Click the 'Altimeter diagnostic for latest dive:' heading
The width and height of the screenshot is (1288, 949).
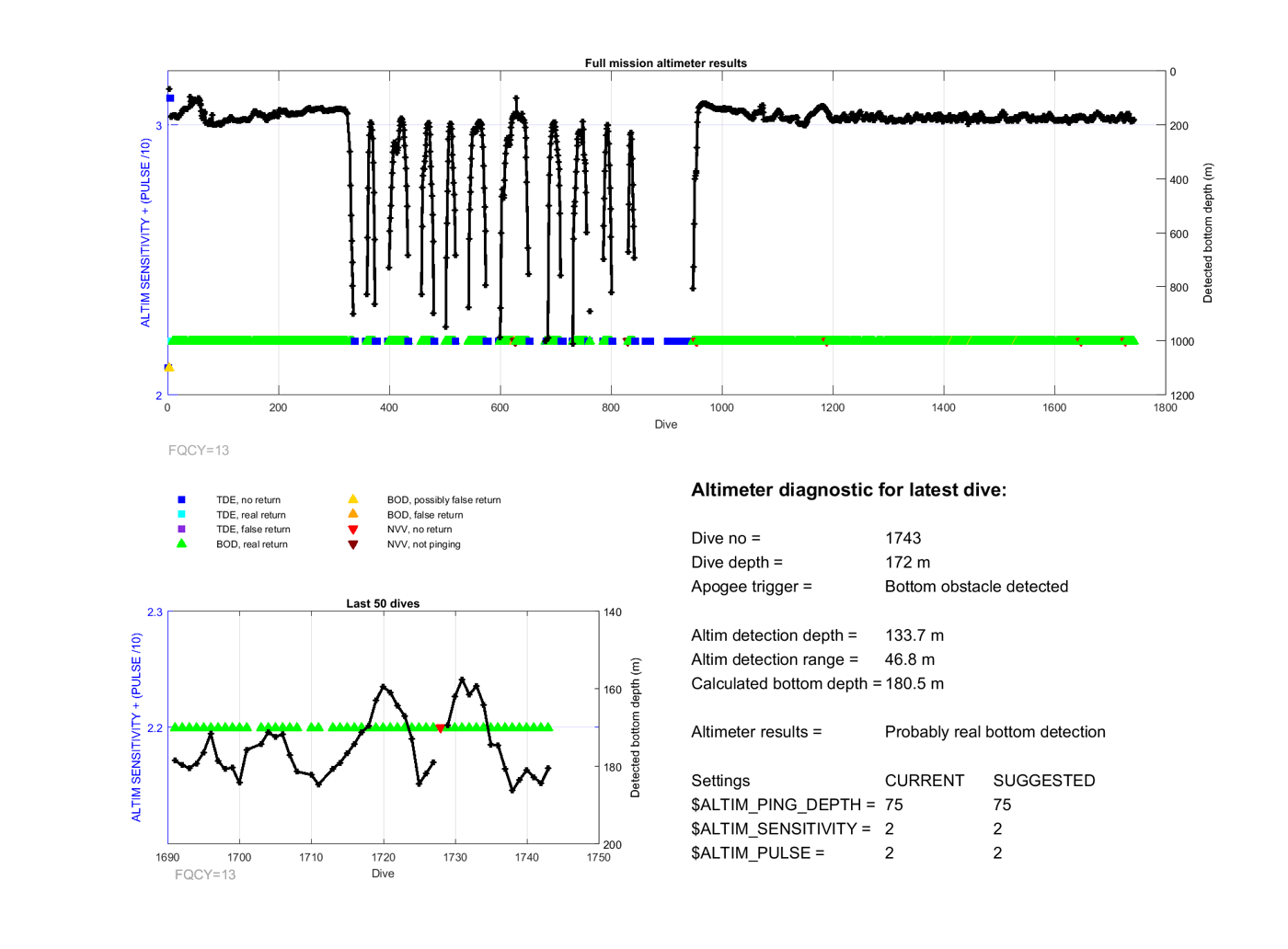849,490
